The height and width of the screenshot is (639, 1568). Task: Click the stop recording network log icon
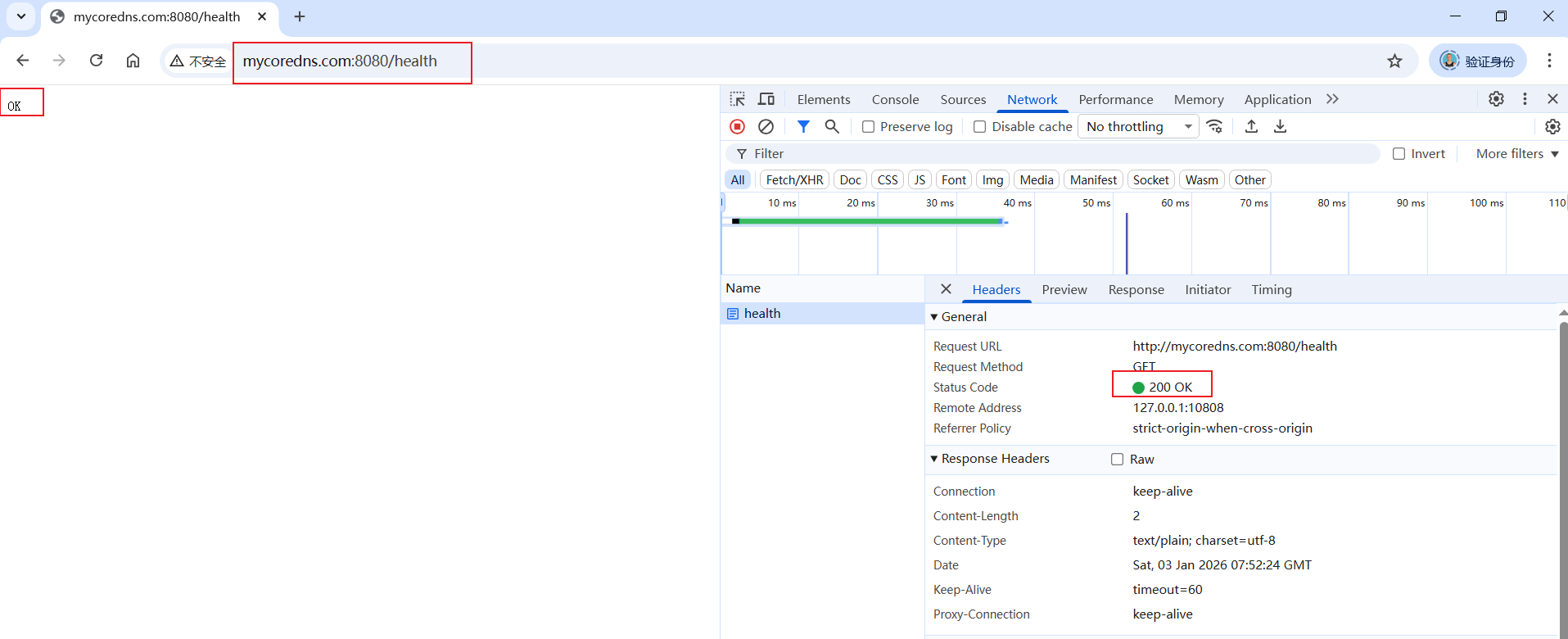737,126
